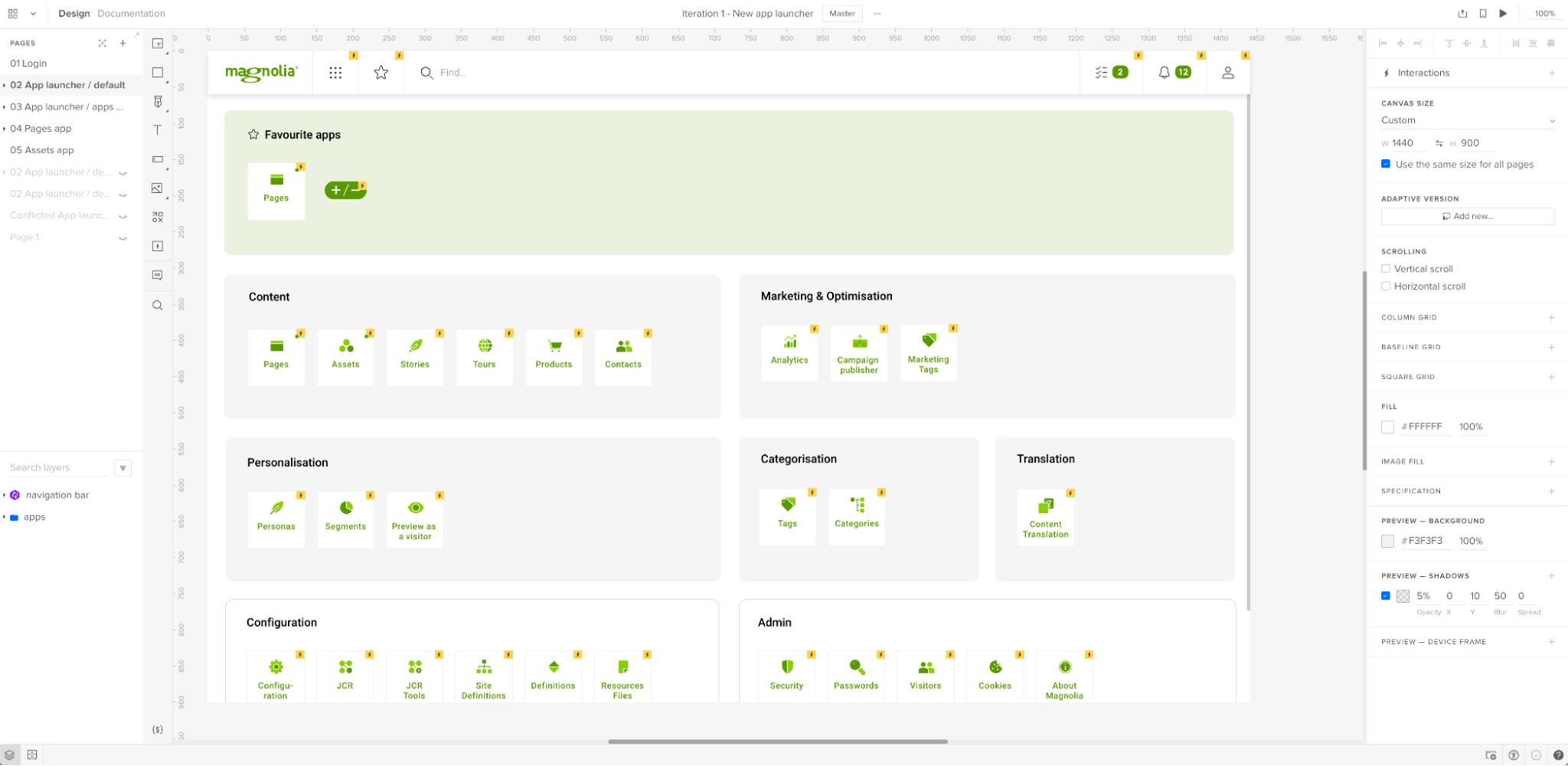Screen dimensions: 1568x766
Task: Enable the Horizontal scroll checkbox
Action: (1386, 286)
